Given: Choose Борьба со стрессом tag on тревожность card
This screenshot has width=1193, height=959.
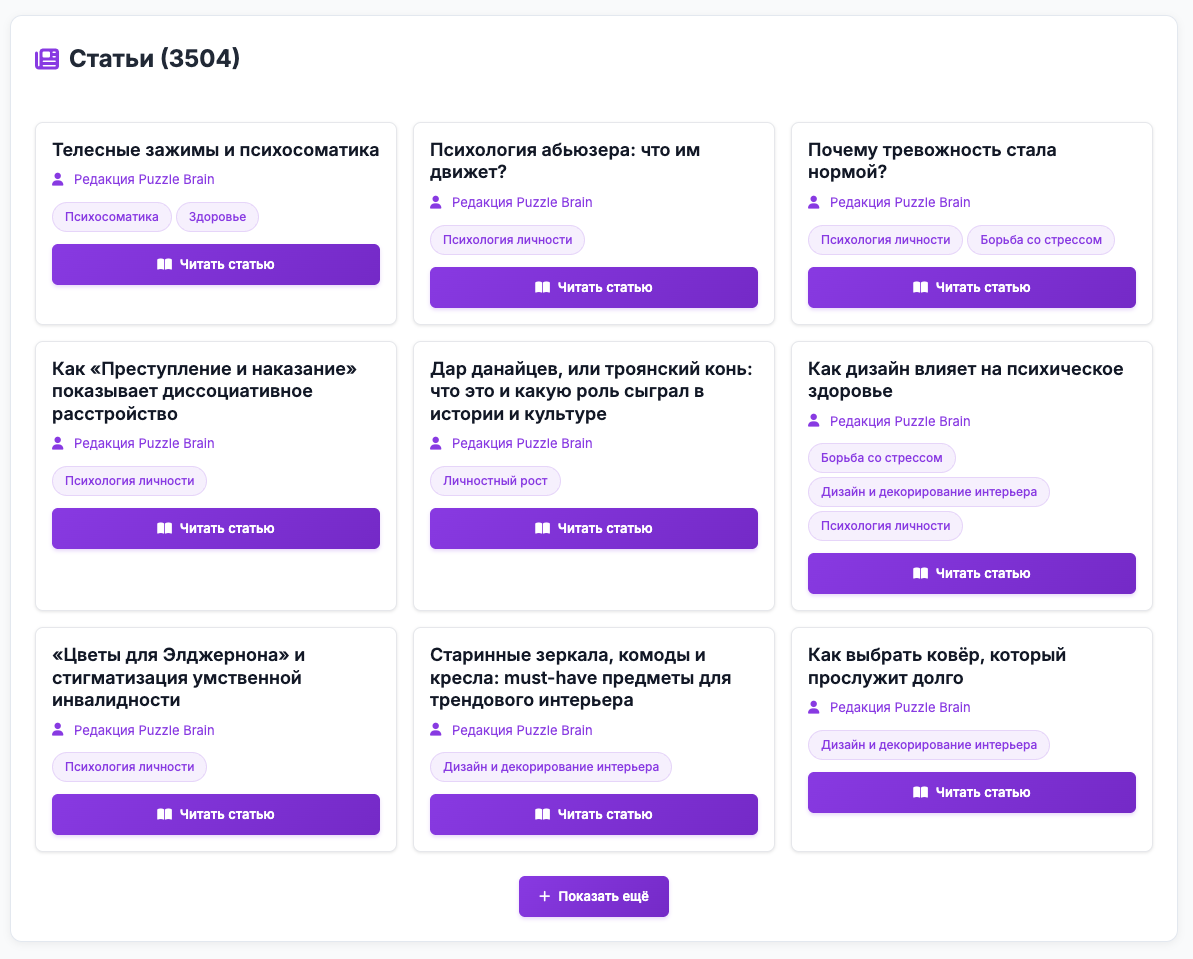Looking at the screenshot, I should click(1040, 240).
